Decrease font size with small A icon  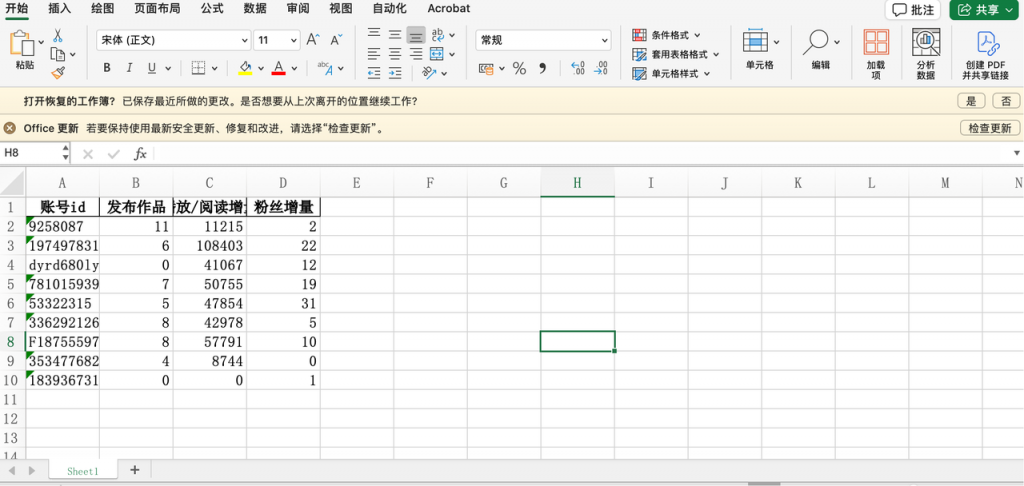(x=336, y=40)
